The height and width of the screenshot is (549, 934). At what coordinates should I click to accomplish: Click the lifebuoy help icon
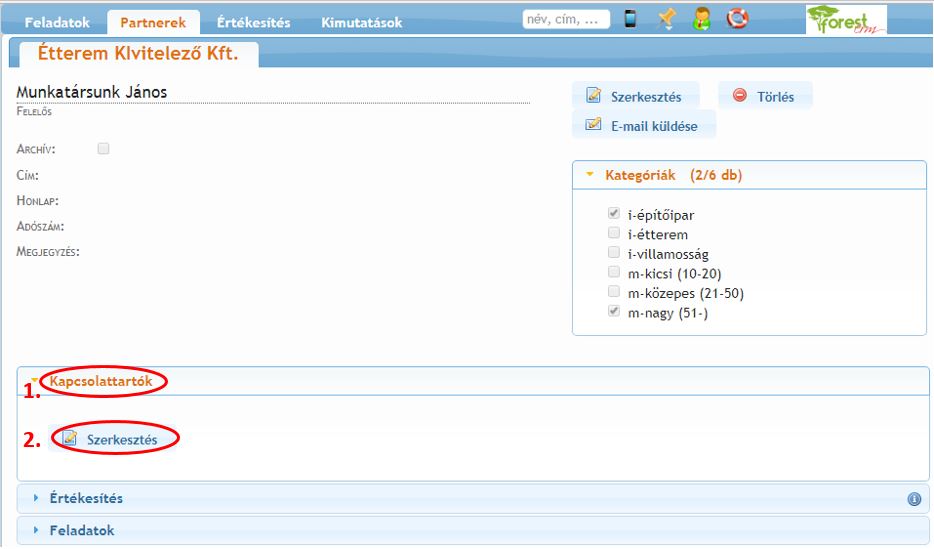click(x=737, y=19)
